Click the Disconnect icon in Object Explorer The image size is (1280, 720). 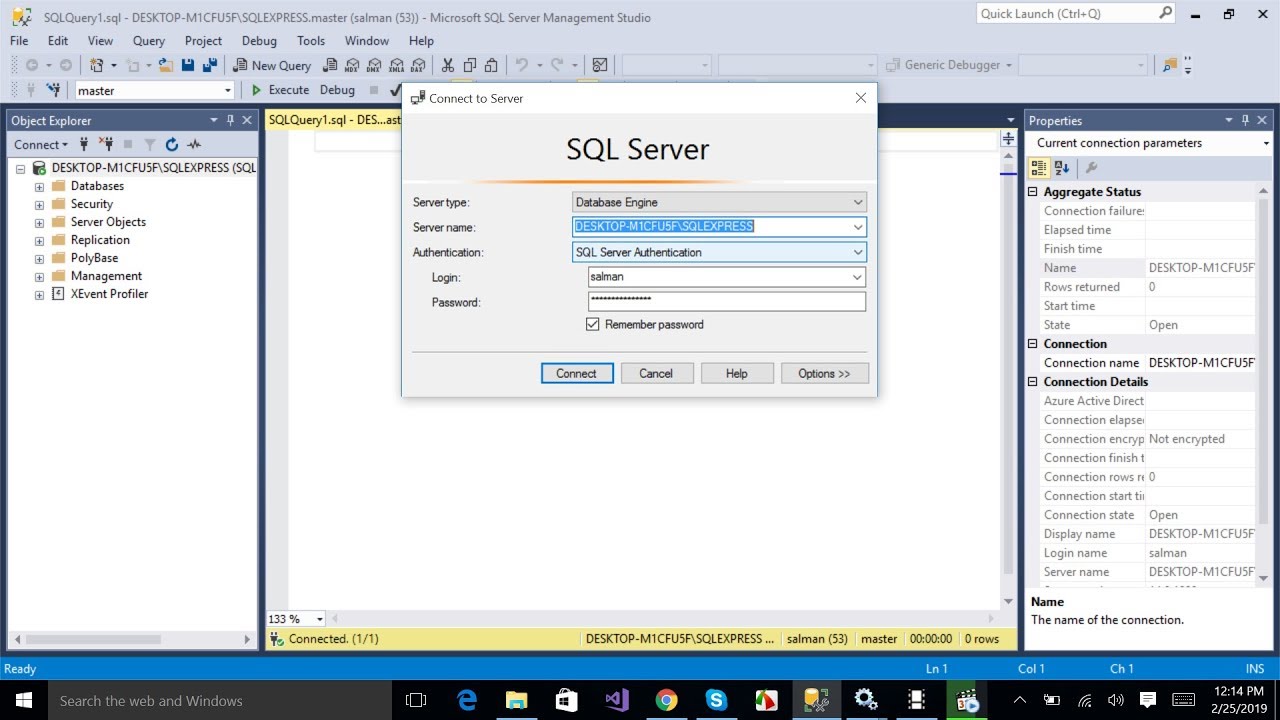[x=106, y=144]
